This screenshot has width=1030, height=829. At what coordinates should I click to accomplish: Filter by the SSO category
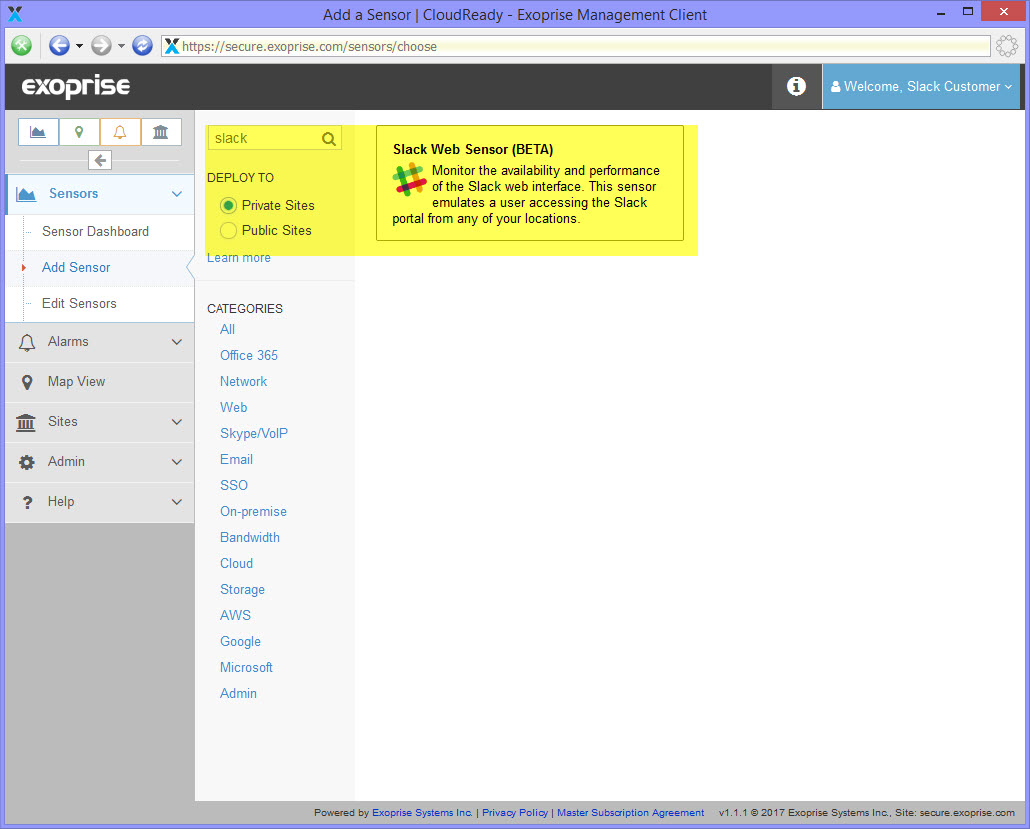tap(234, 485)
